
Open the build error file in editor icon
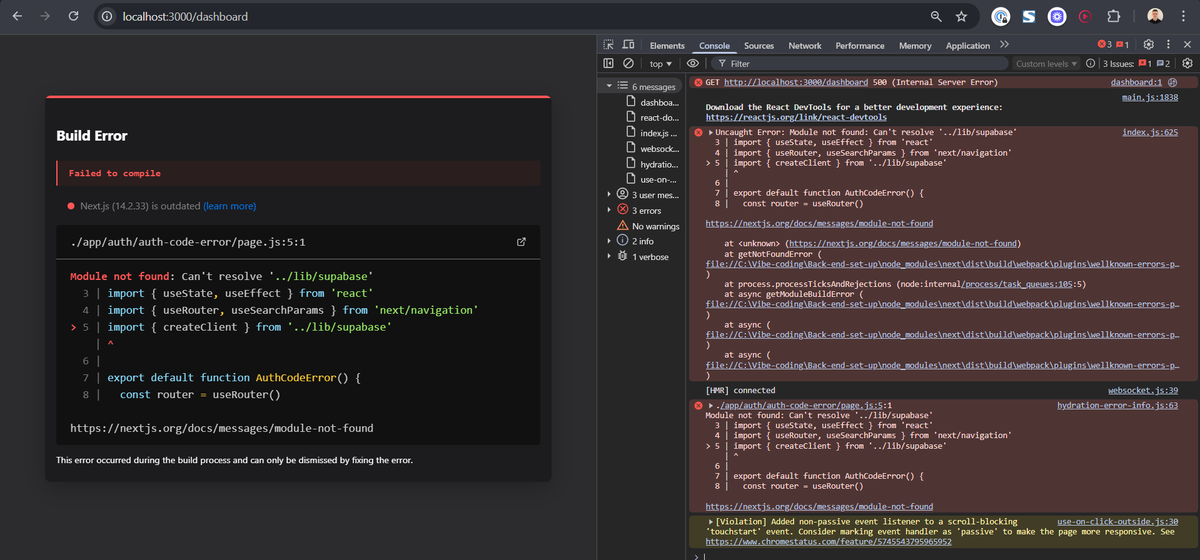coord(521,242)
